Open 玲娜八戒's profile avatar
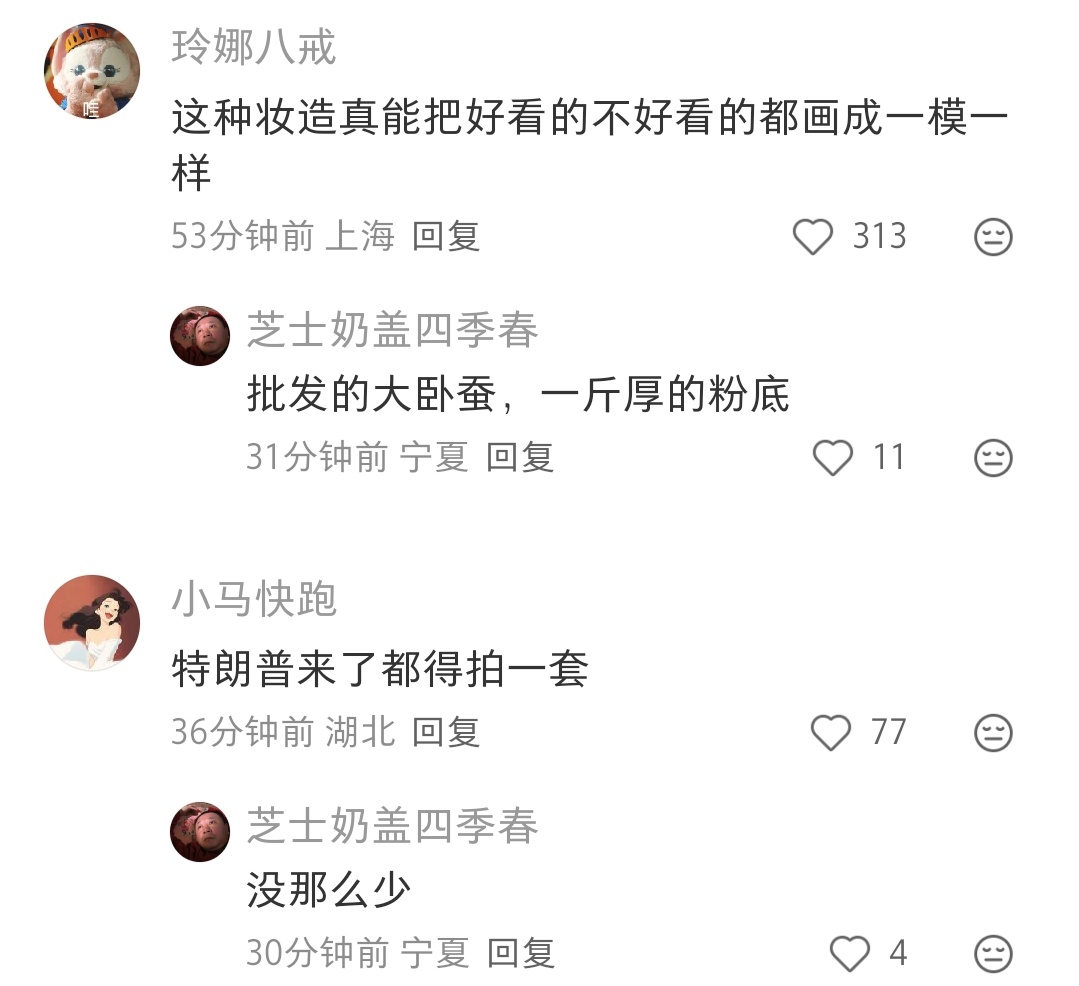 92,71
